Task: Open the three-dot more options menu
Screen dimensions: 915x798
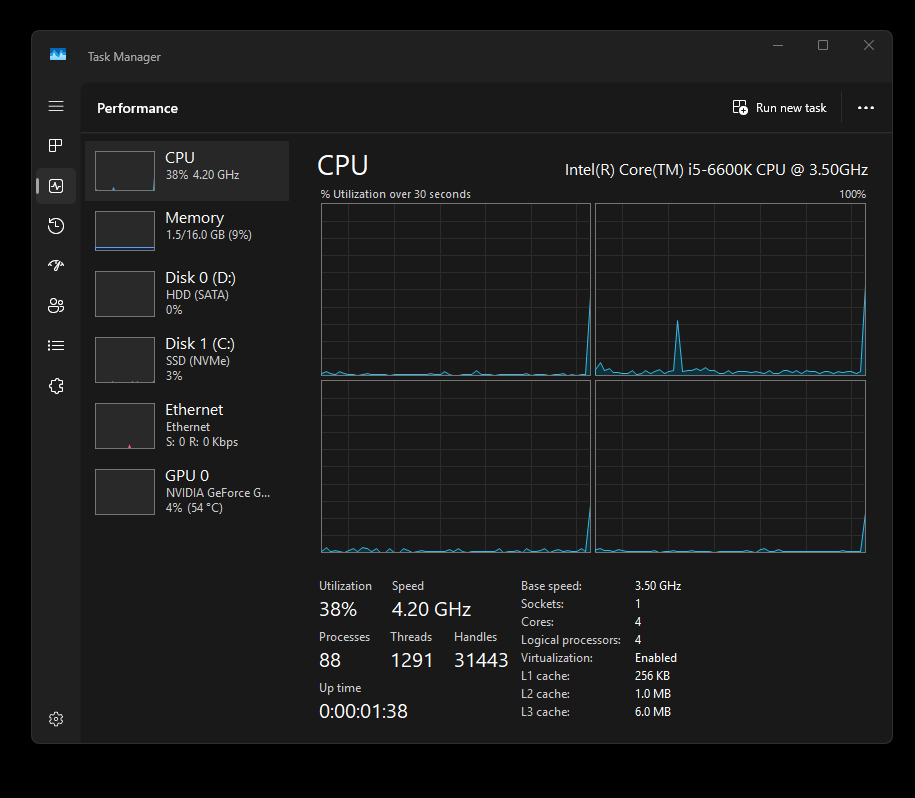Action: [x=865, y=108]
